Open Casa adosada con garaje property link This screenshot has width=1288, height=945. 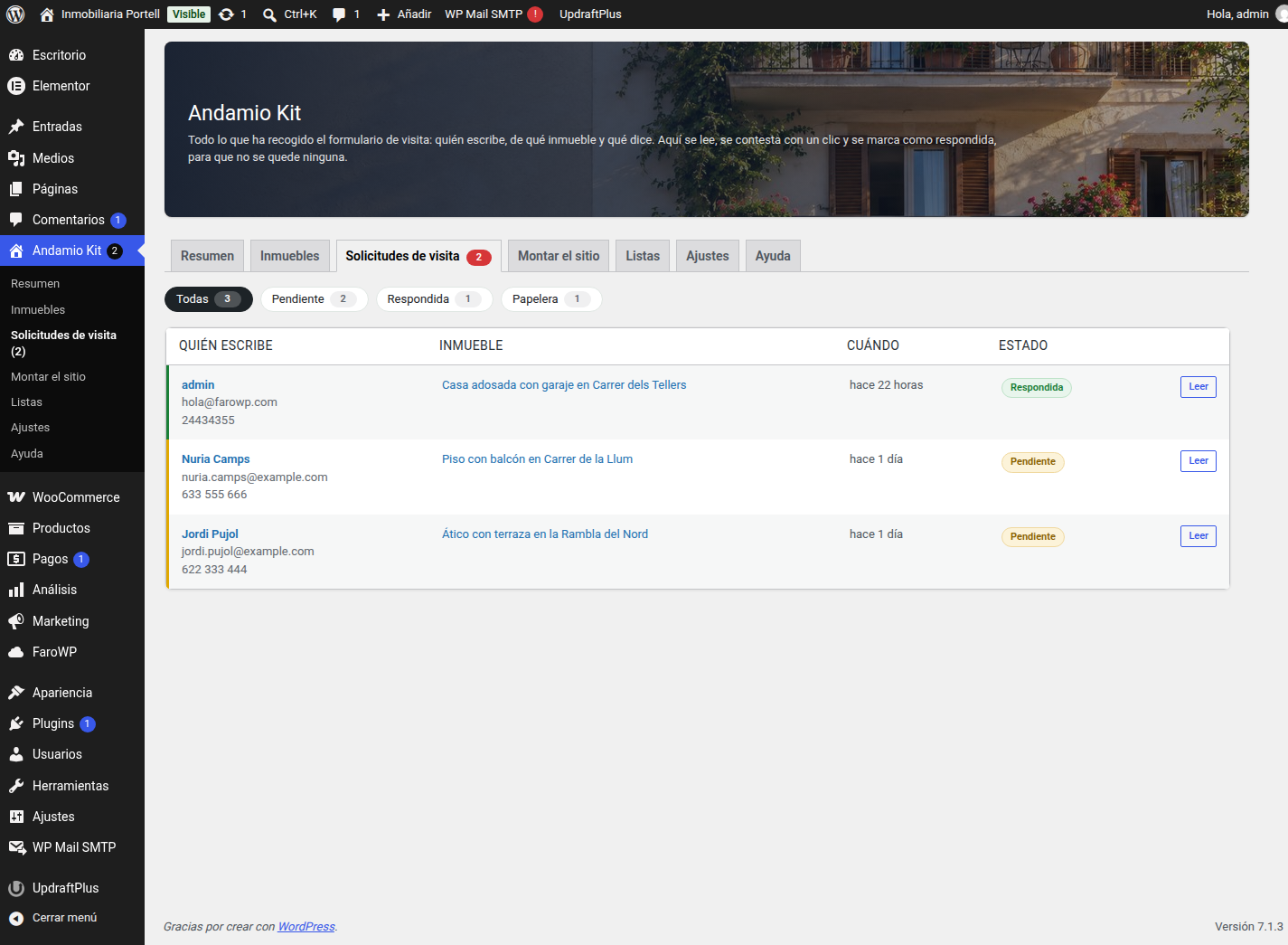[564, 385]
